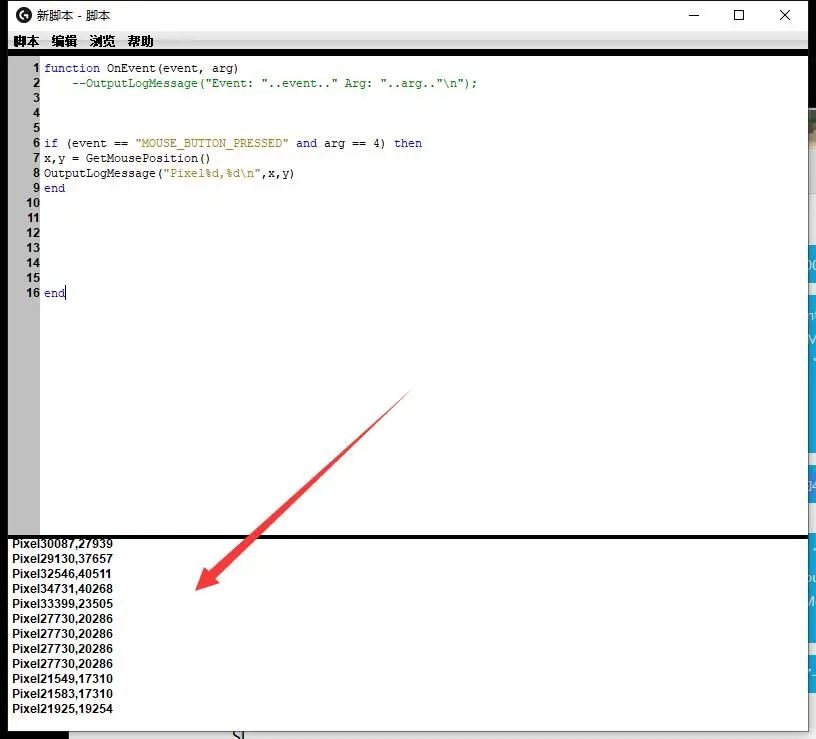Click the 'end' on line 9
The height and width of the screenshot is (739, 816).
pyautogui.click(x=55, y=188)
